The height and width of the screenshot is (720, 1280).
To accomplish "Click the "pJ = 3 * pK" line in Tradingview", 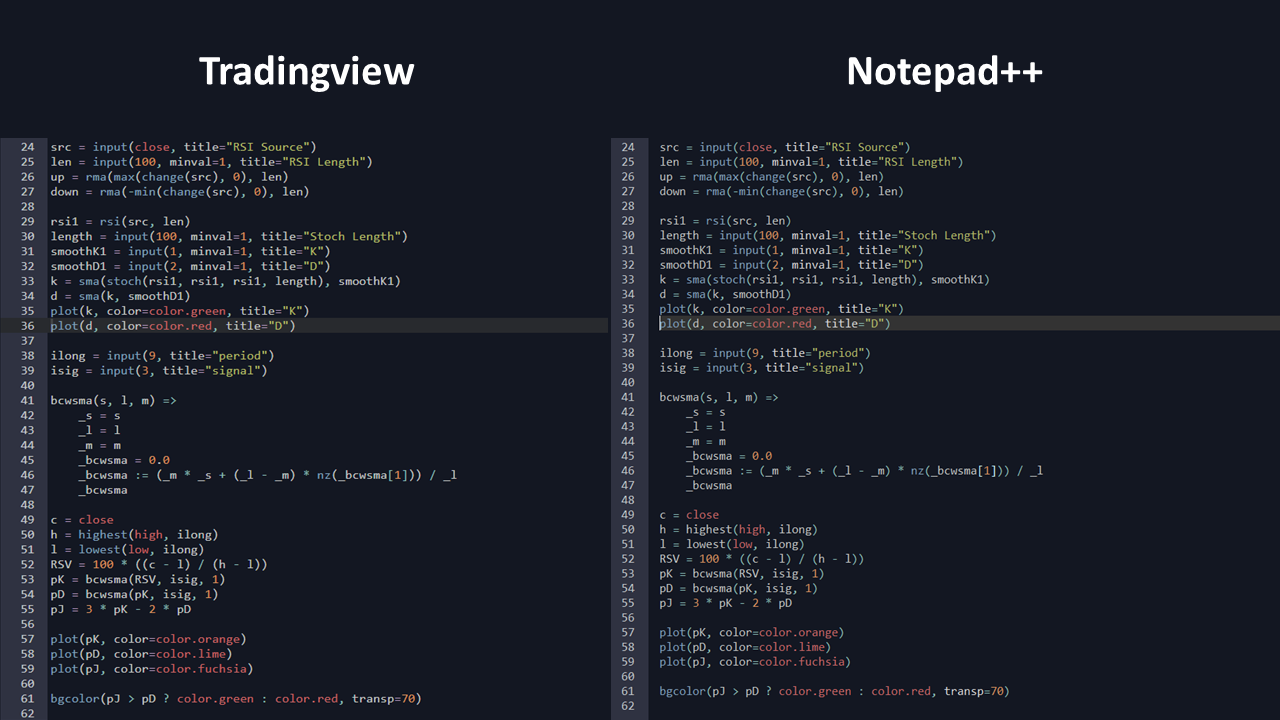I will click(x=121, y=609).
